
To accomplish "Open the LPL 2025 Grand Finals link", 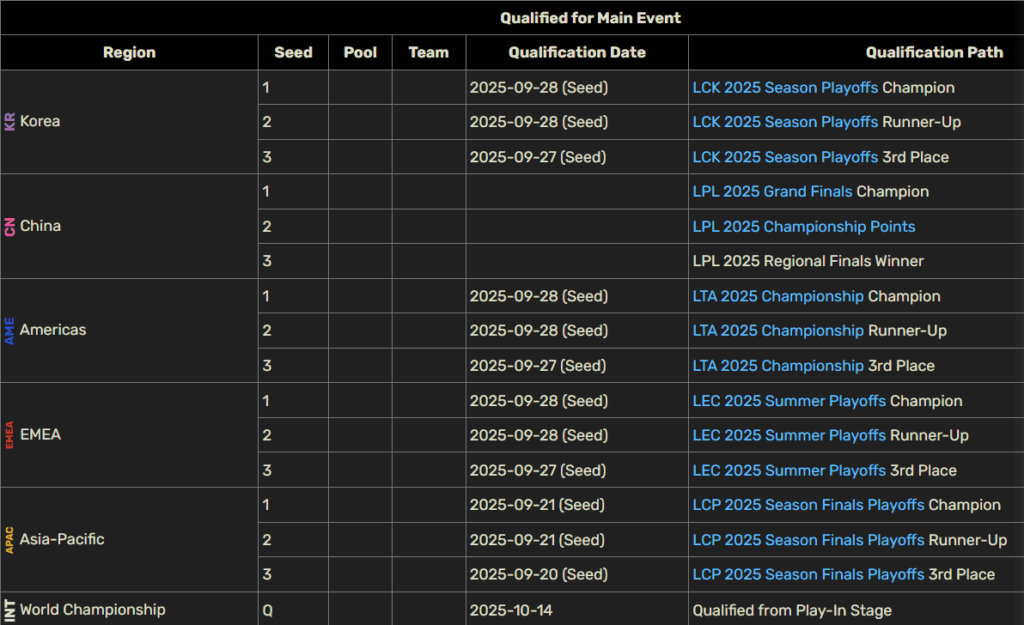I will point(773,191).
